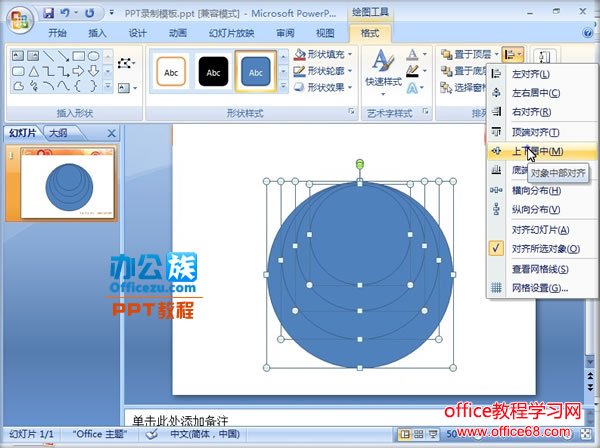Select the cloud-like freeform shape
The height and width of the screenshot is (448, 600).
pyautogui.click(x=18, y=86)
